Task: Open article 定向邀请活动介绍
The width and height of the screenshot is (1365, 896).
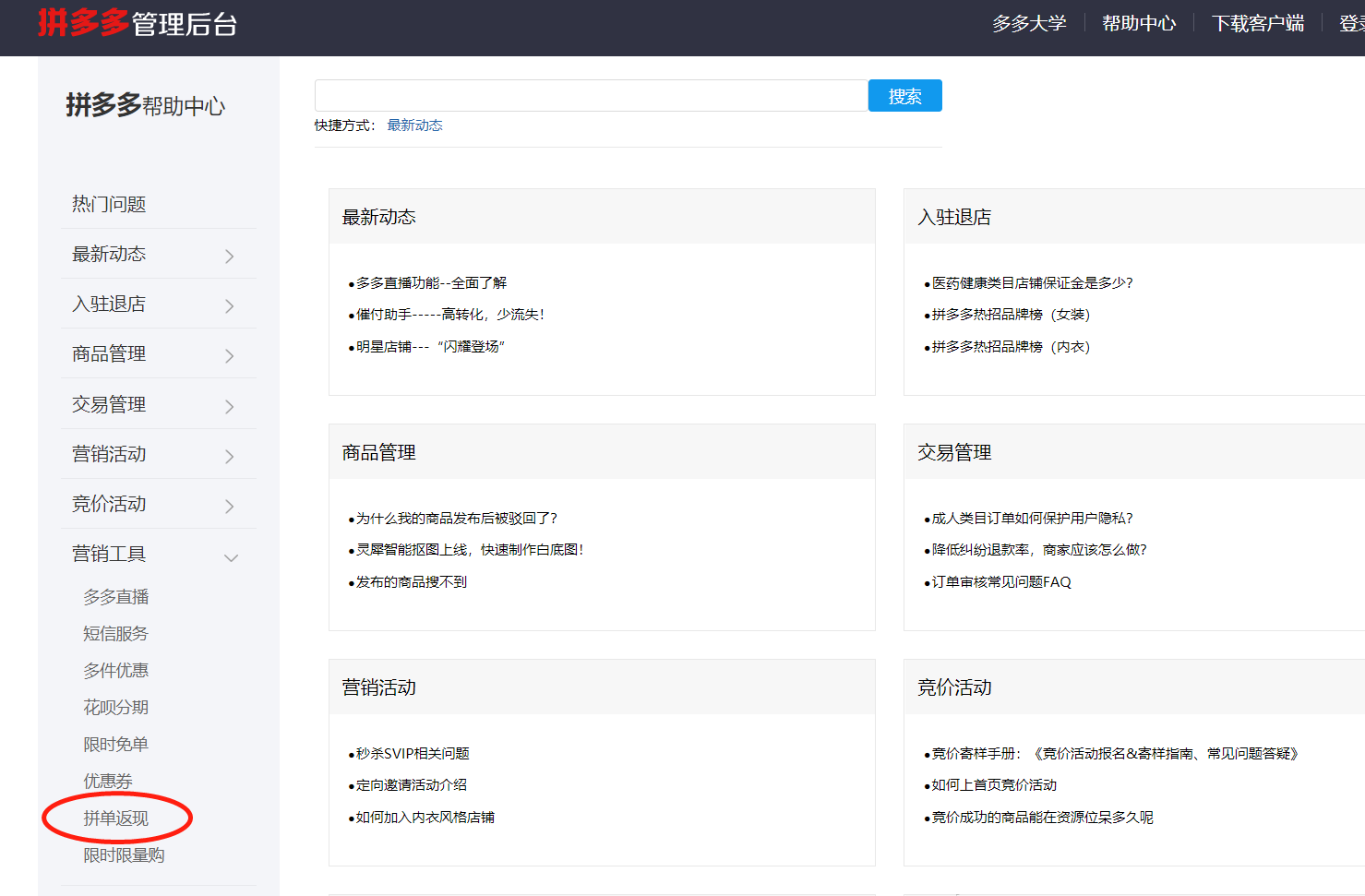Action: [x=412, y=785]
